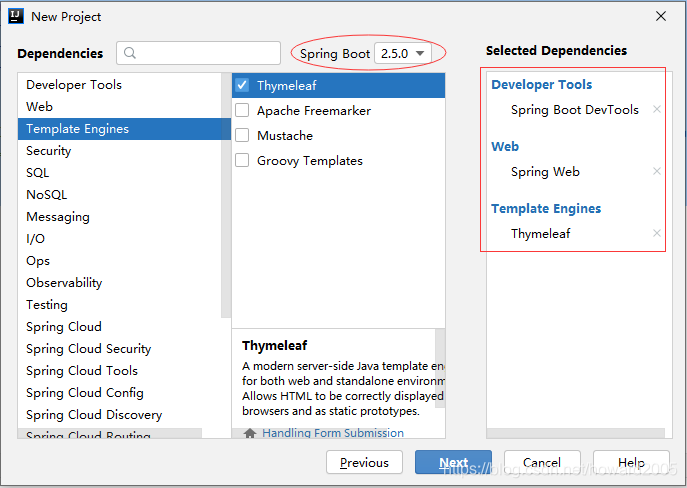Enable the Mustache checkbox
Viewport: 687px width, 488px height.
point(242,135)
